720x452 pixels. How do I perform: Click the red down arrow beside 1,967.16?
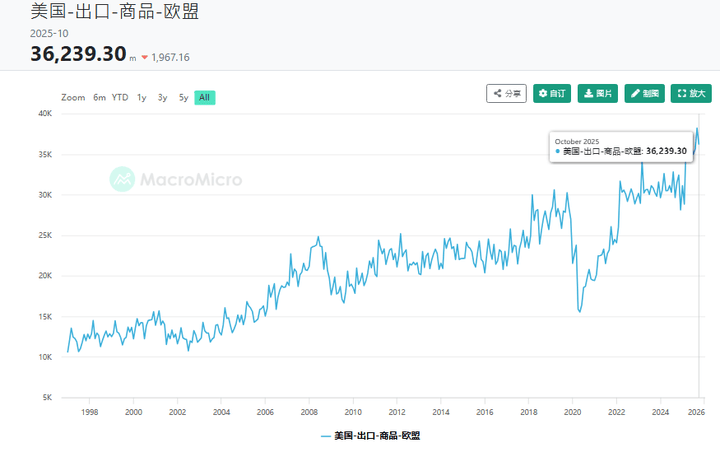click(x=145, y=57)
